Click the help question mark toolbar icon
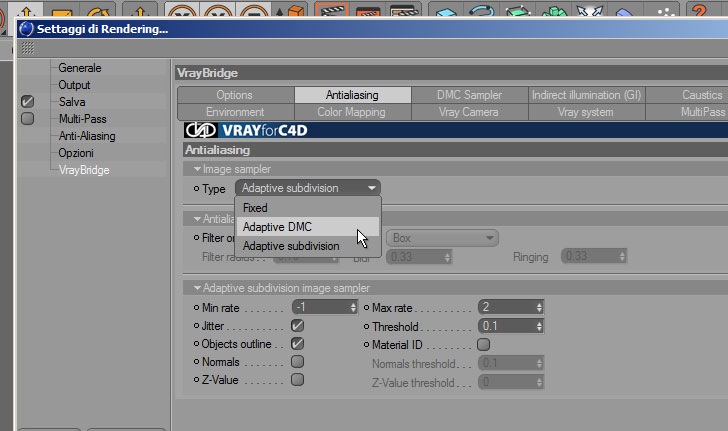Screen dimensions: 728x431 click(698, 9)
